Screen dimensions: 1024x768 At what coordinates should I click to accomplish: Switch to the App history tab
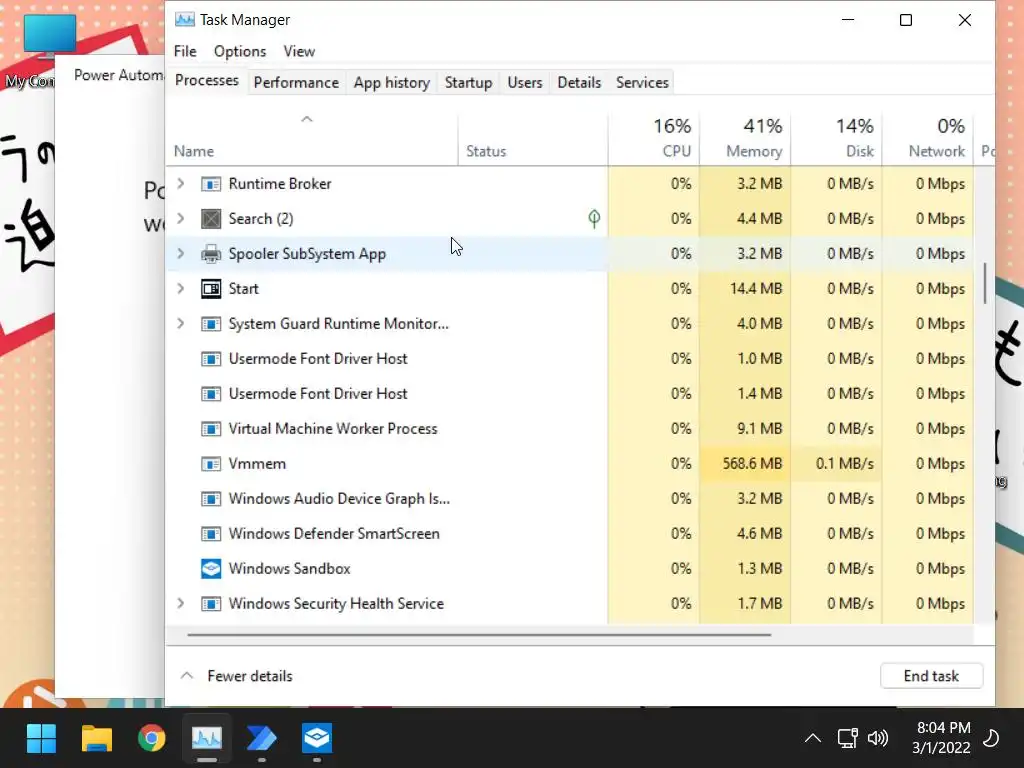392,83
